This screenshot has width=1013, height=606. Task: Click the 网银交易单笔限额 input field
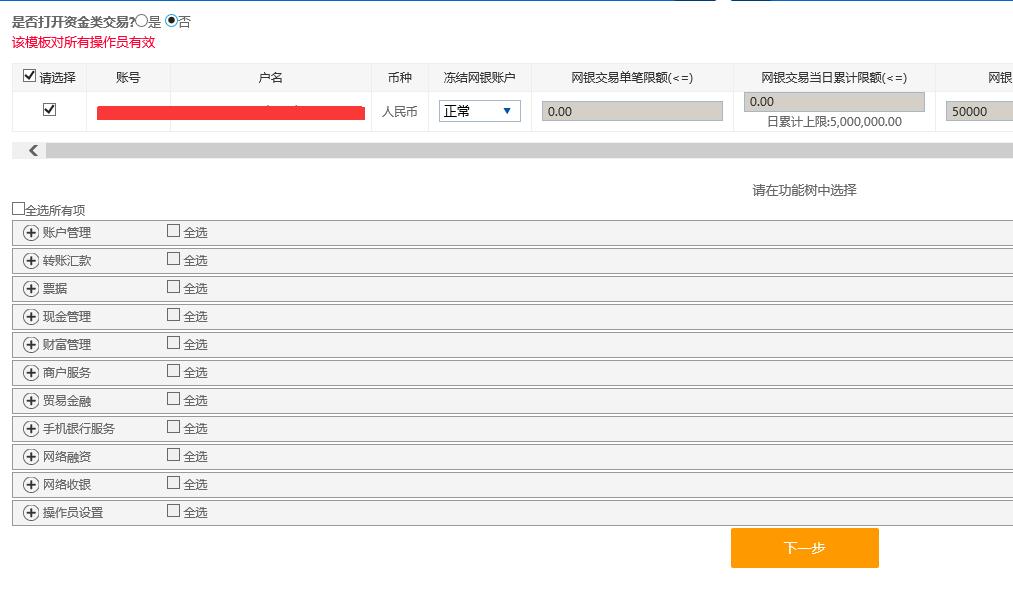[x=632, y=112]
